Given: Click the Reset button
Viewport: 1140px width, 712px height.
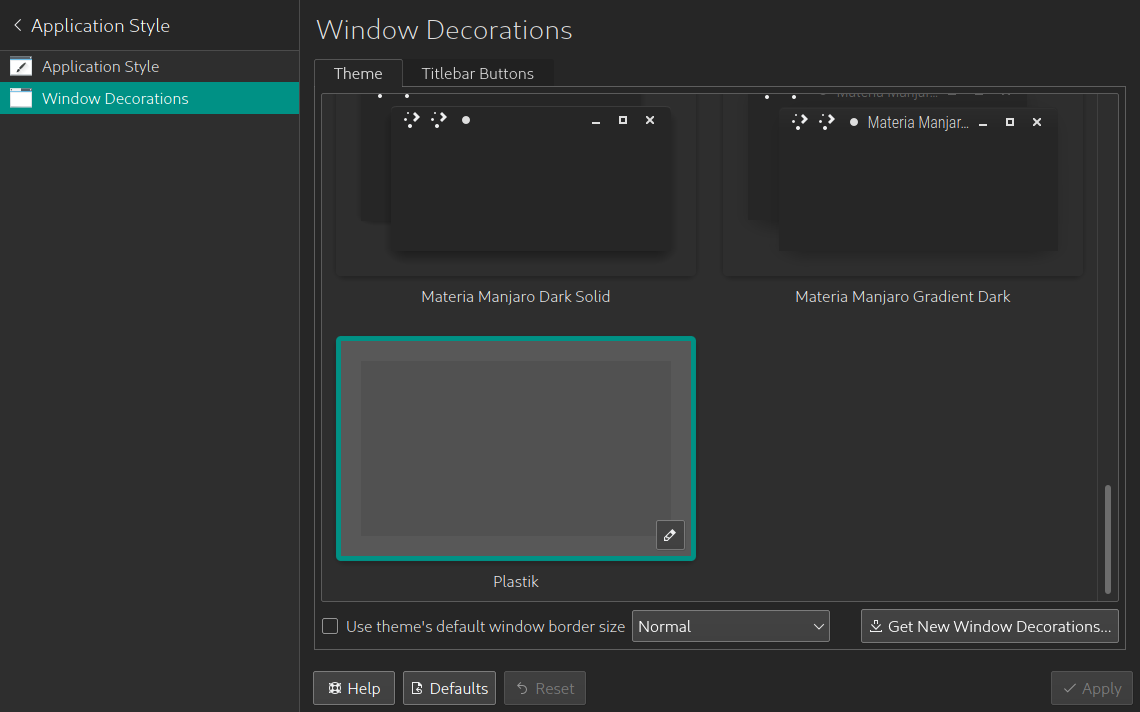Looking at the screenshot, I should tap(545, 688).
